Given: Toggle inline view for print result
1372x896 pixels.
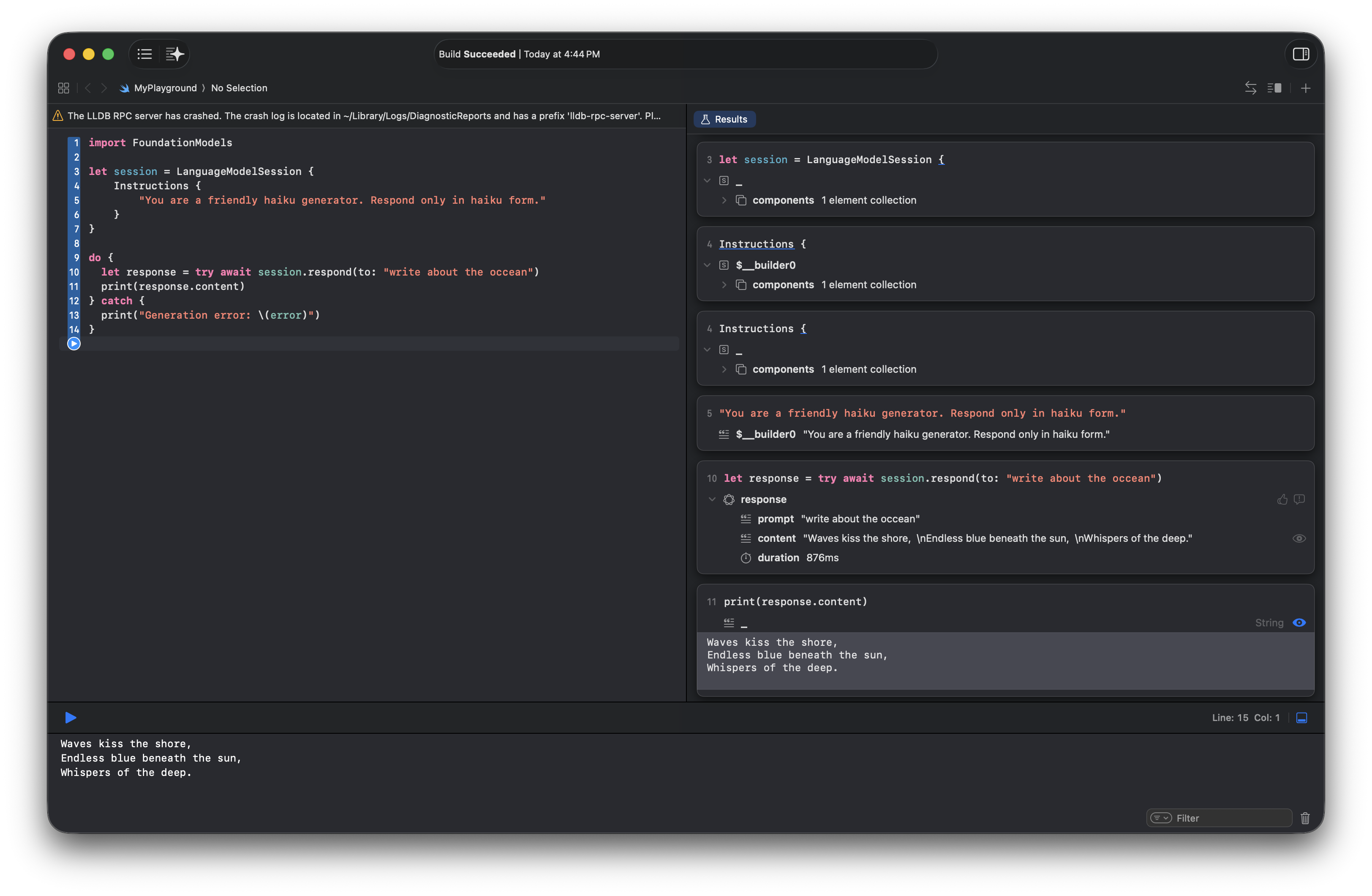Looking at the screenshot, I should click(1299, 623).
